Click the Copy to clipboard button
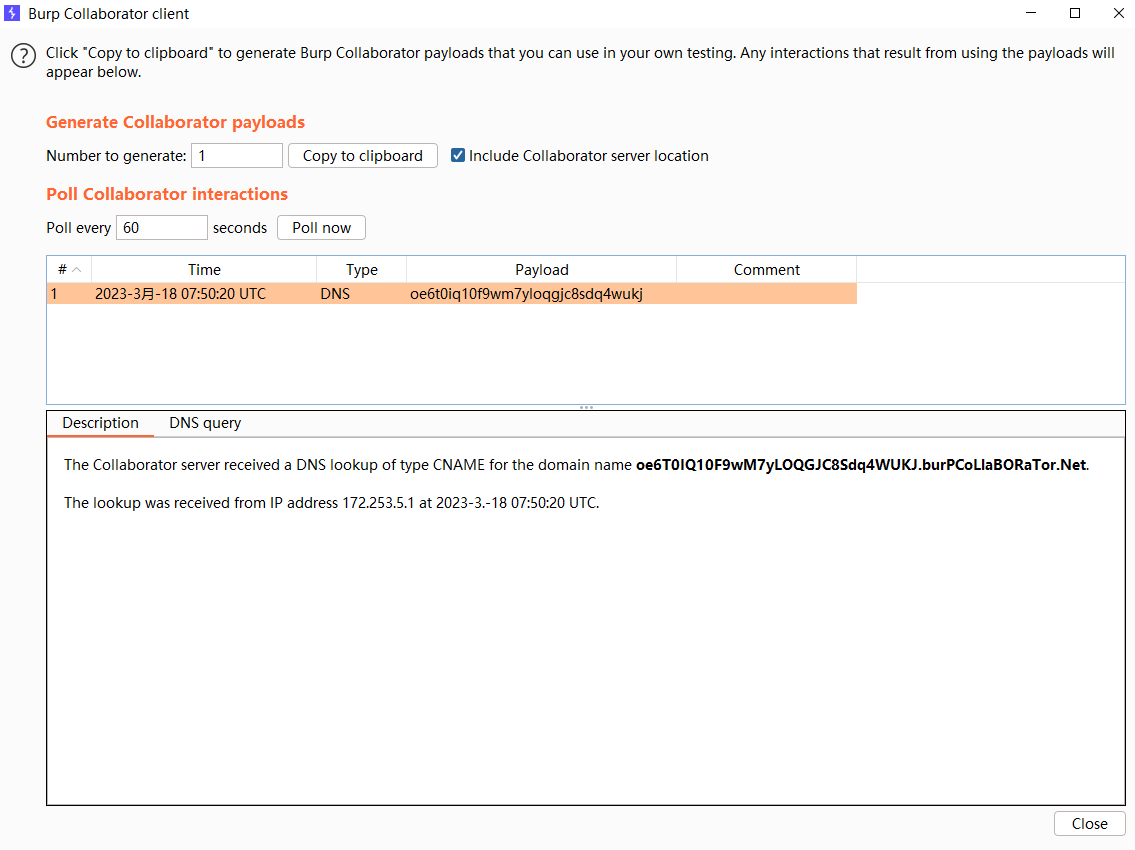The width and height of the screenshot is (1135, 850). pos(363,156)
